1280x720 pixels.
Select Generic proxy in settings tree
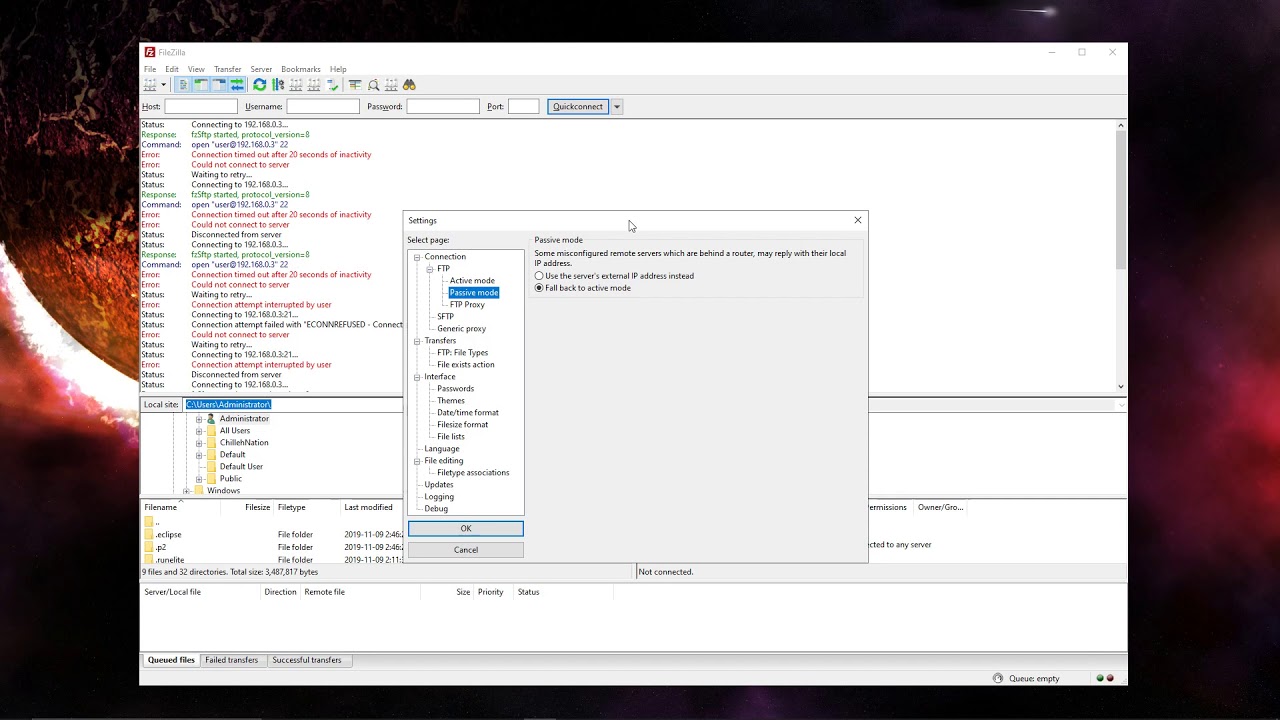(x=461, y=329)
